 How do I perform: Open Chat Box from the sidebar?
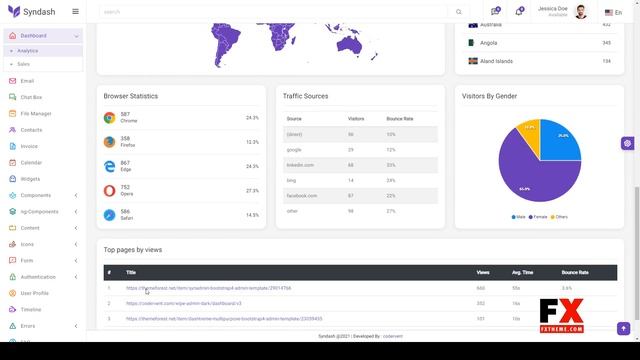pyautogui.click(x=31, y=97)
